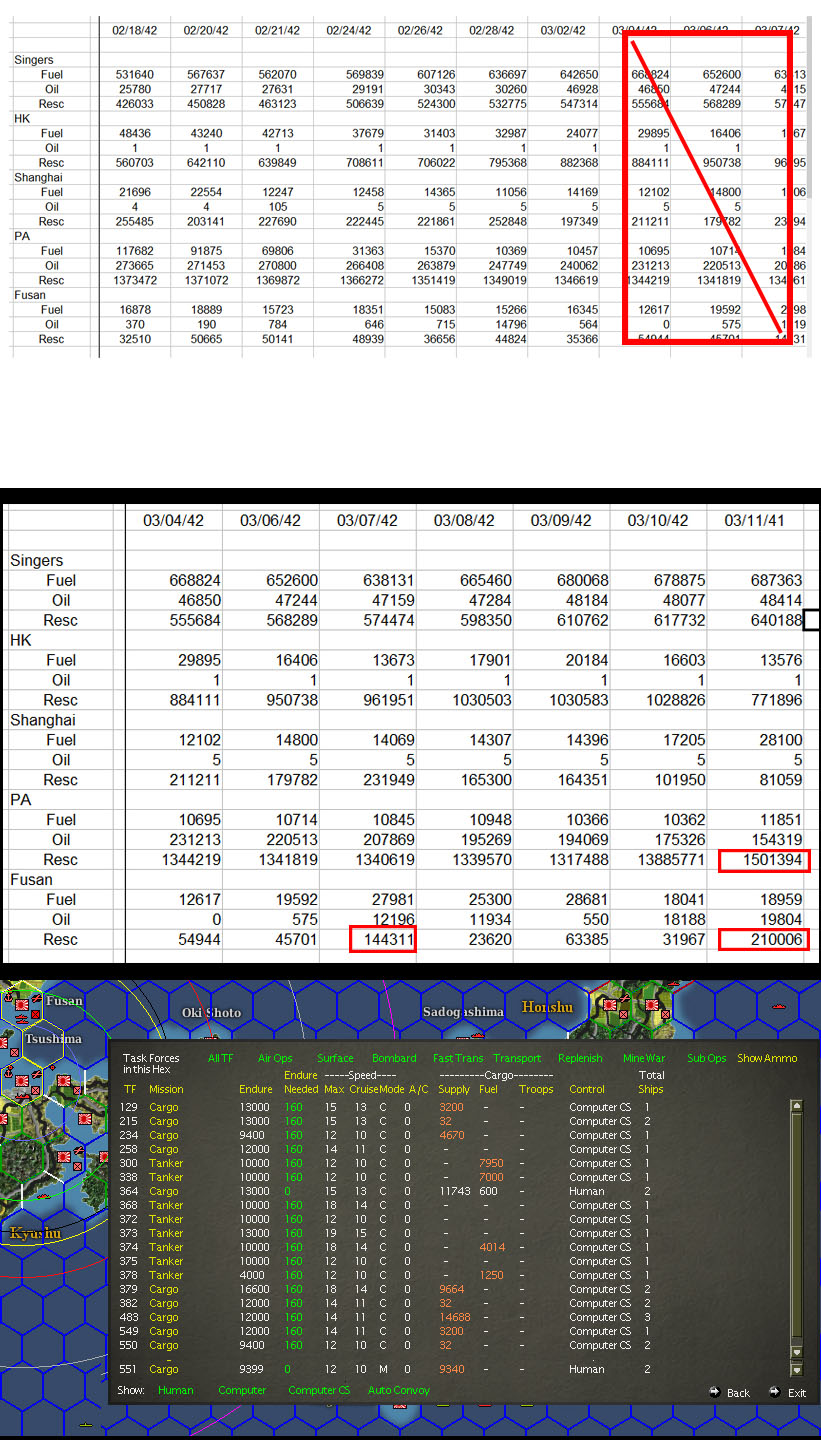Filter task forces by Sub Ops
Screen dimensions: 821x1440
click(x=707, y=1058)
